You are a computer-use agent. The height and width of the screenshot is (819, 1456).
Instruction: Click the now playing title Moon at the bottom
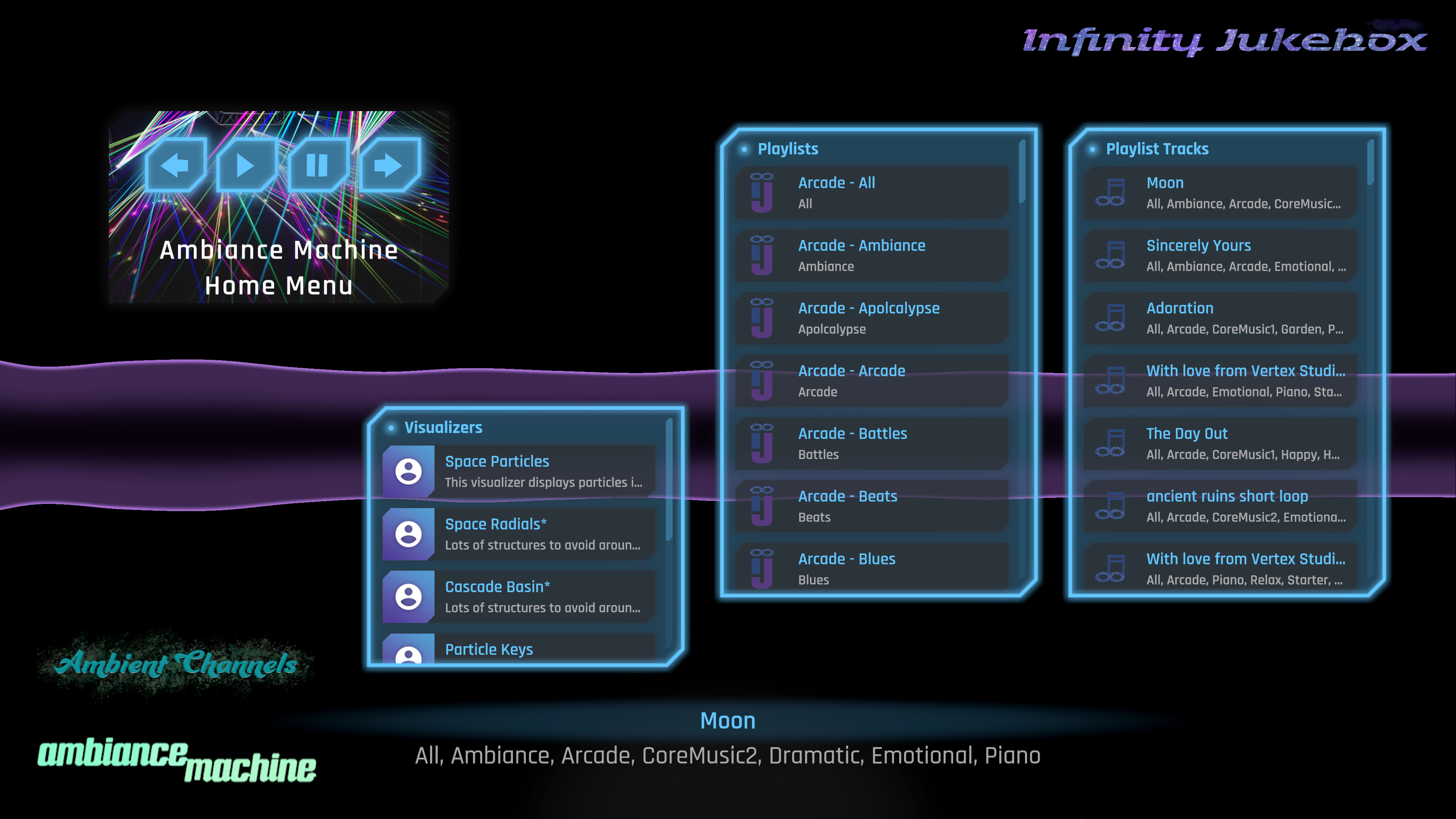click(x=728, y=720)
